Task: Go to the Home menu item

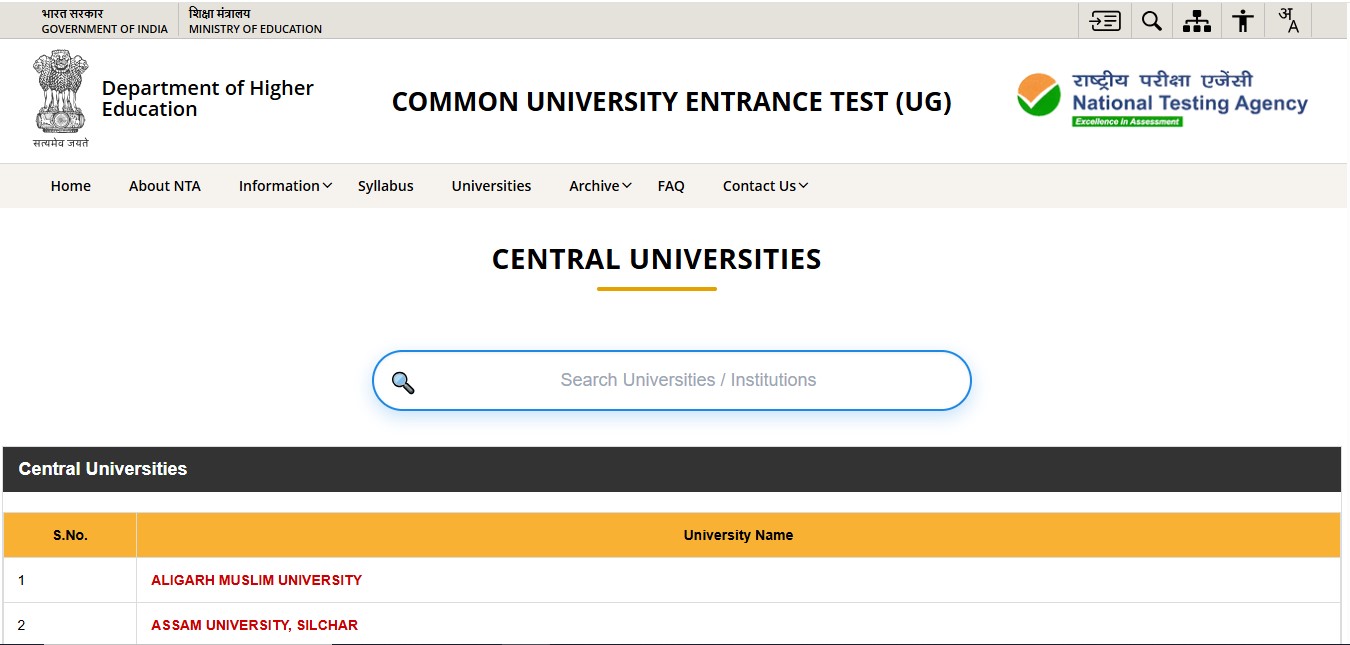Action: pos(71,186)
